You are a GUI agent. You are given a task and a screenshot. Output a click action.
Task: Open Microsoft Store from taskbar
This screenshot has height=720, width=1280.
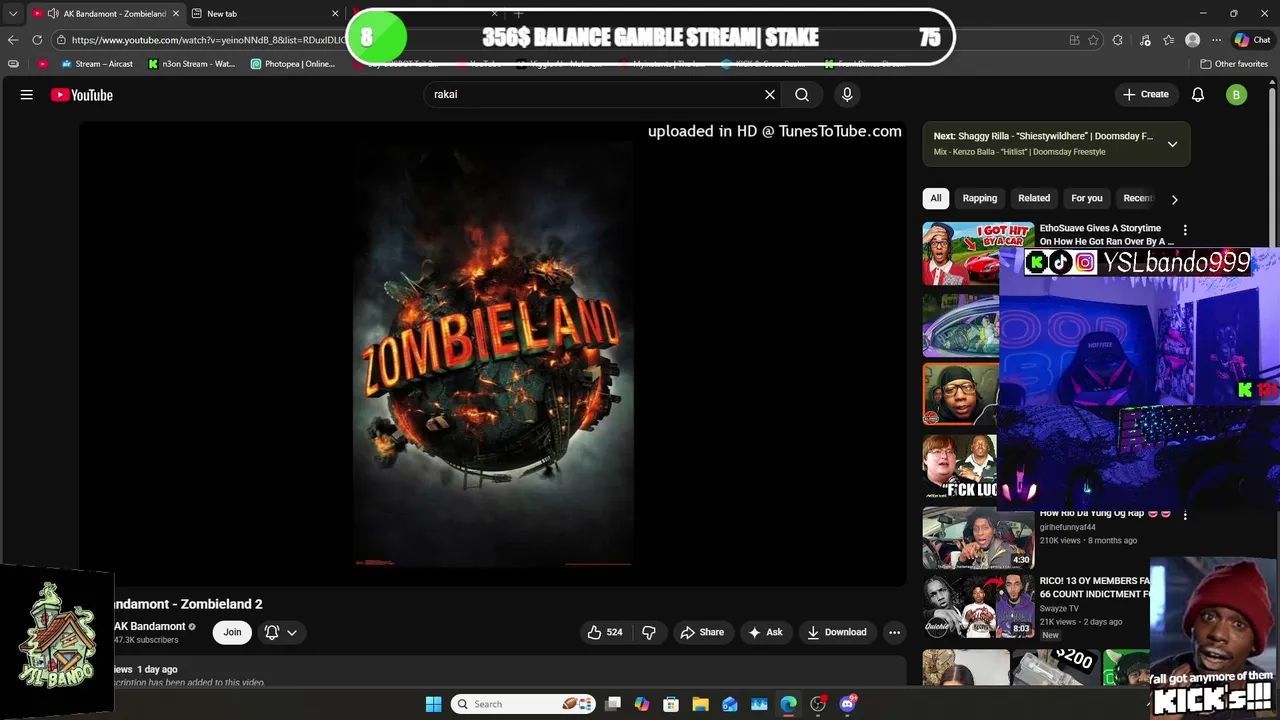[671, 704]
